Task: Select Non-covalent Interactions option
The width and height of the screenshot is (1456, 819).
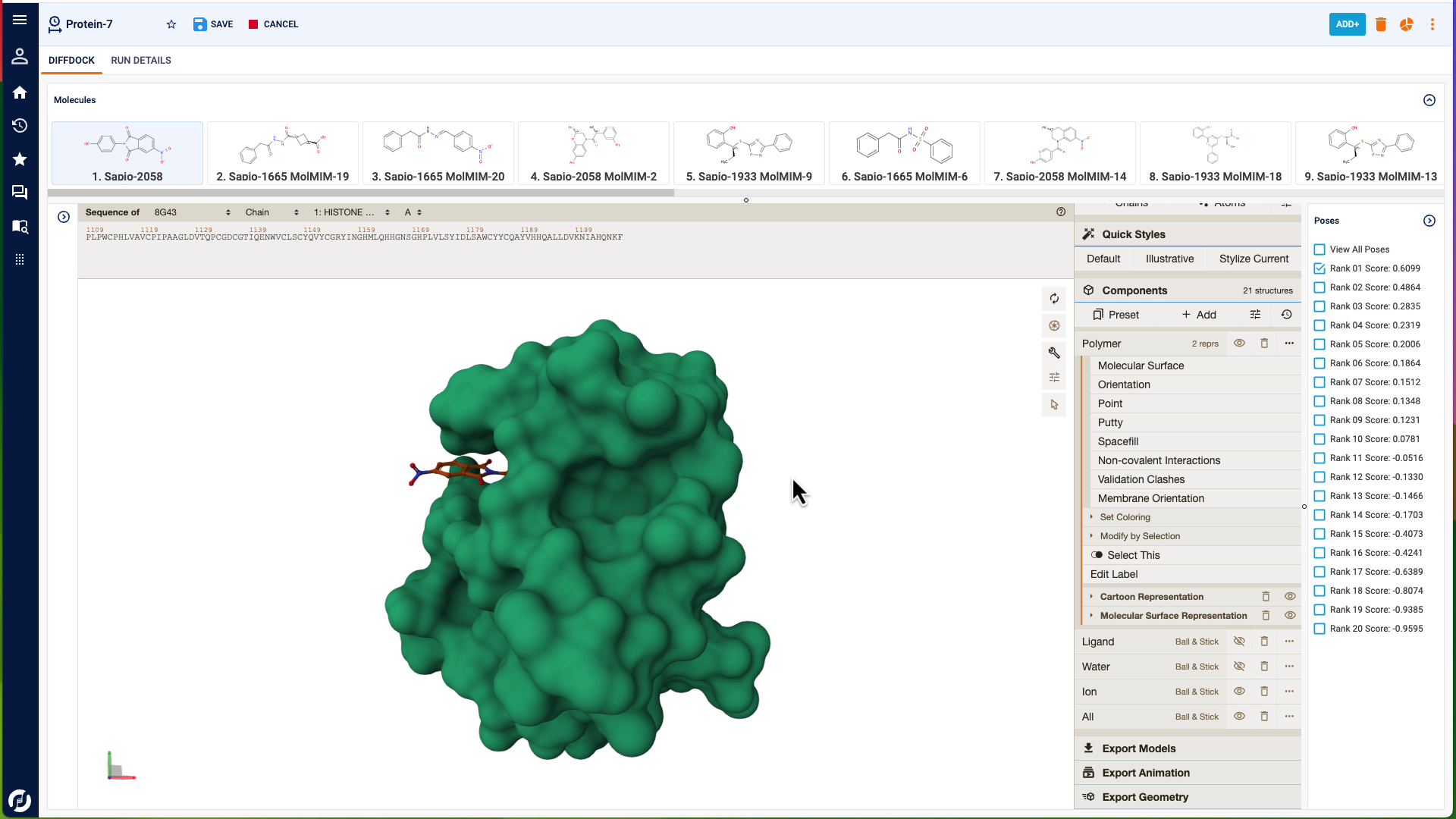Action: tap(1195, 460)
